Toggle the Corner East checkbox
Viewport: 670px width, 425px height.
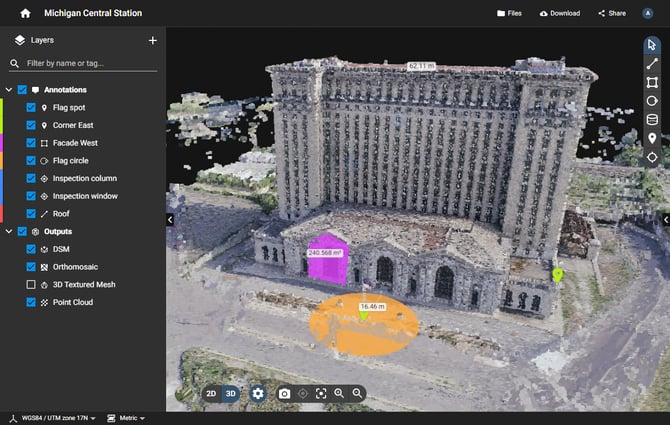coord(31,125)
